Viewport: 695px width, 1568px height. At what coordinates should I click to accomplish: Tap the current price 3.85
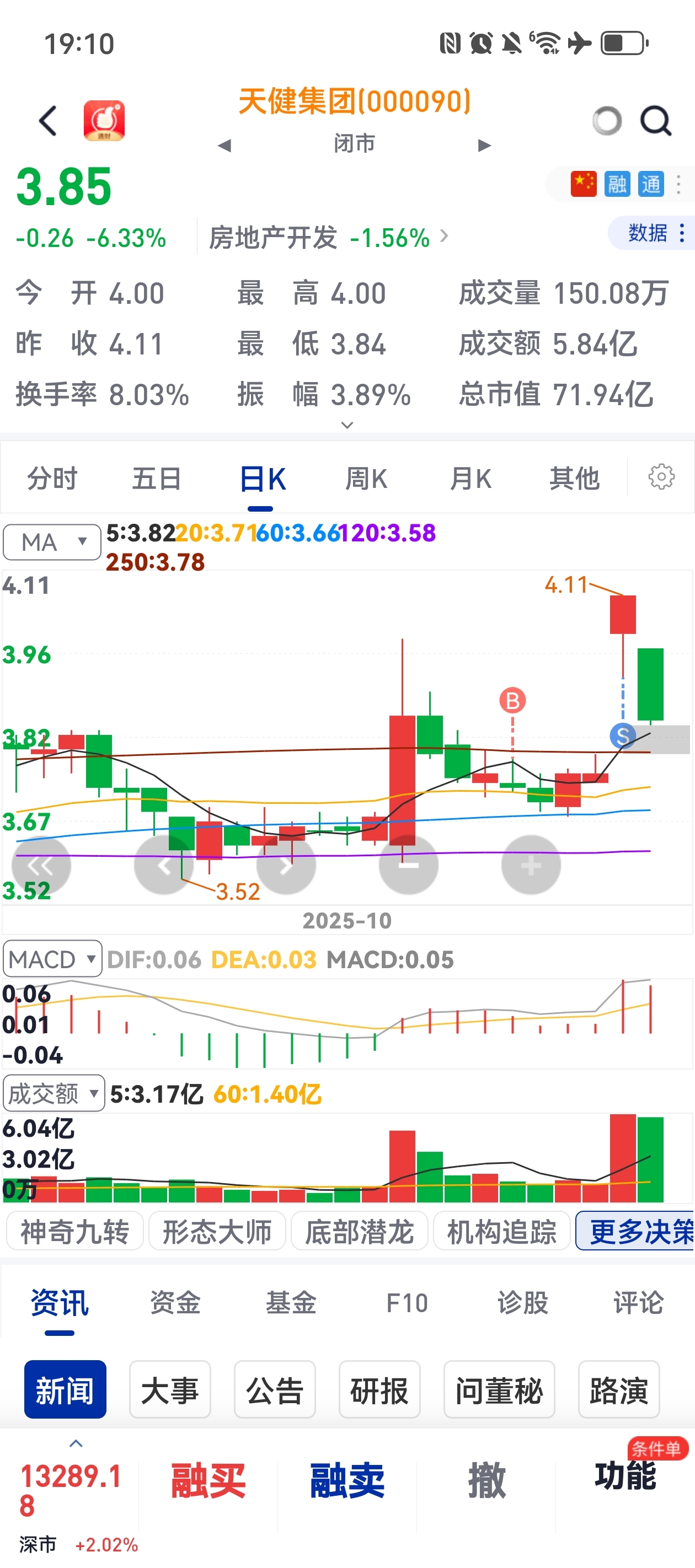point(64,186)
